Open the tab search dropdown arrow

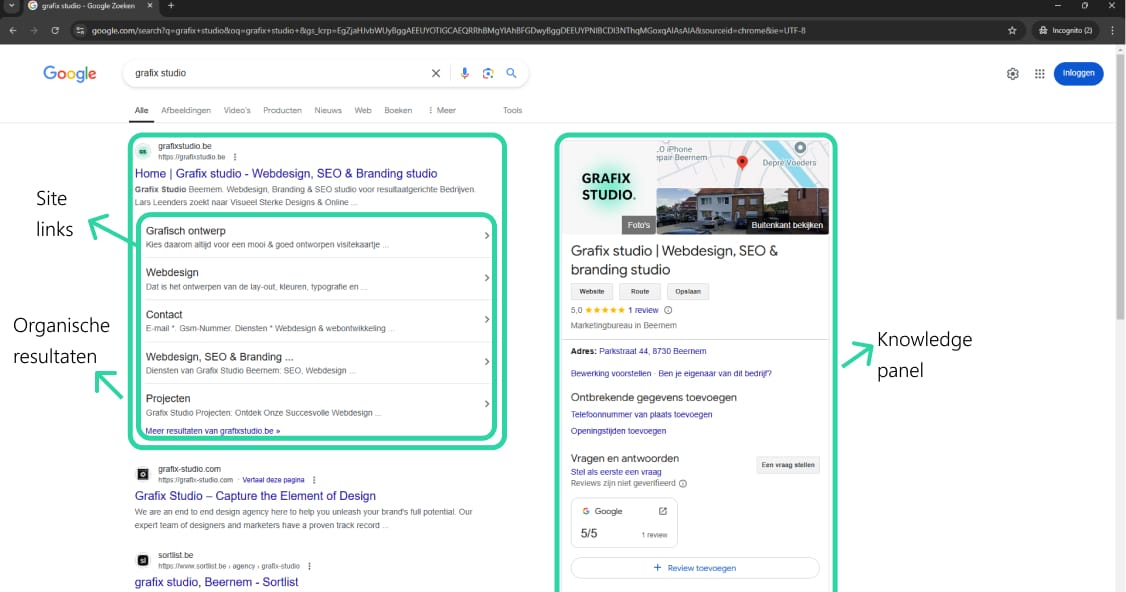(x=11, y=6)
